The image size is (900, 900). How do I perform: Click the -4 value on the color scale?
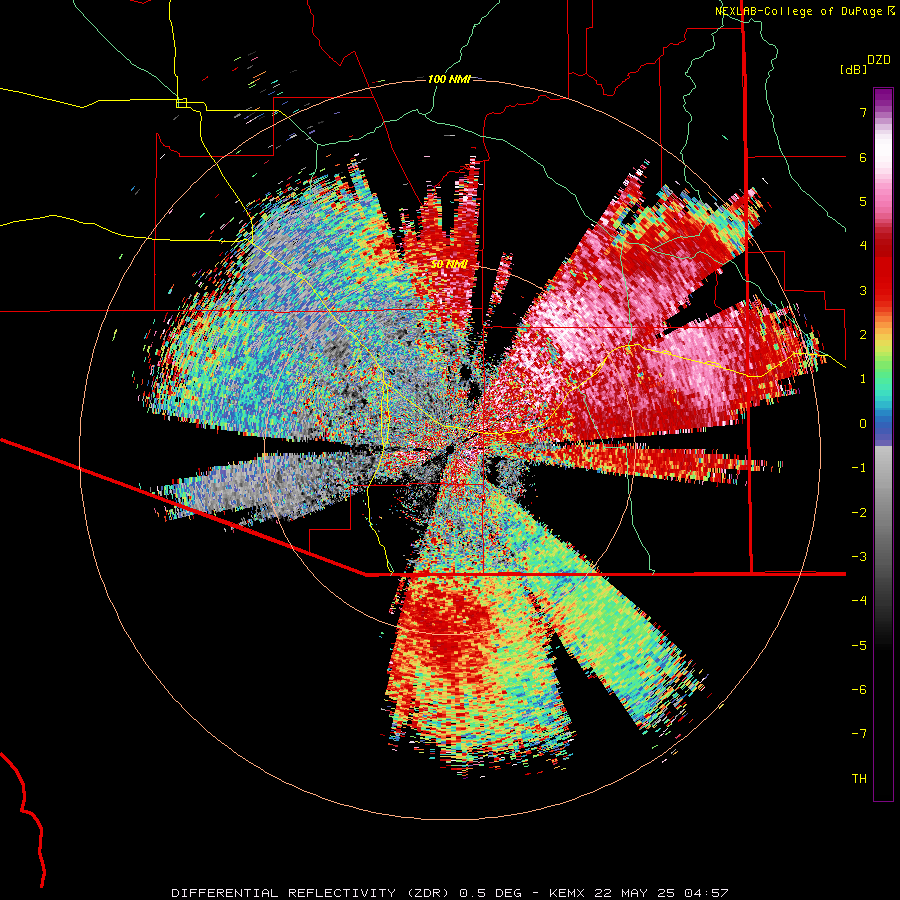tap(859, 600)
